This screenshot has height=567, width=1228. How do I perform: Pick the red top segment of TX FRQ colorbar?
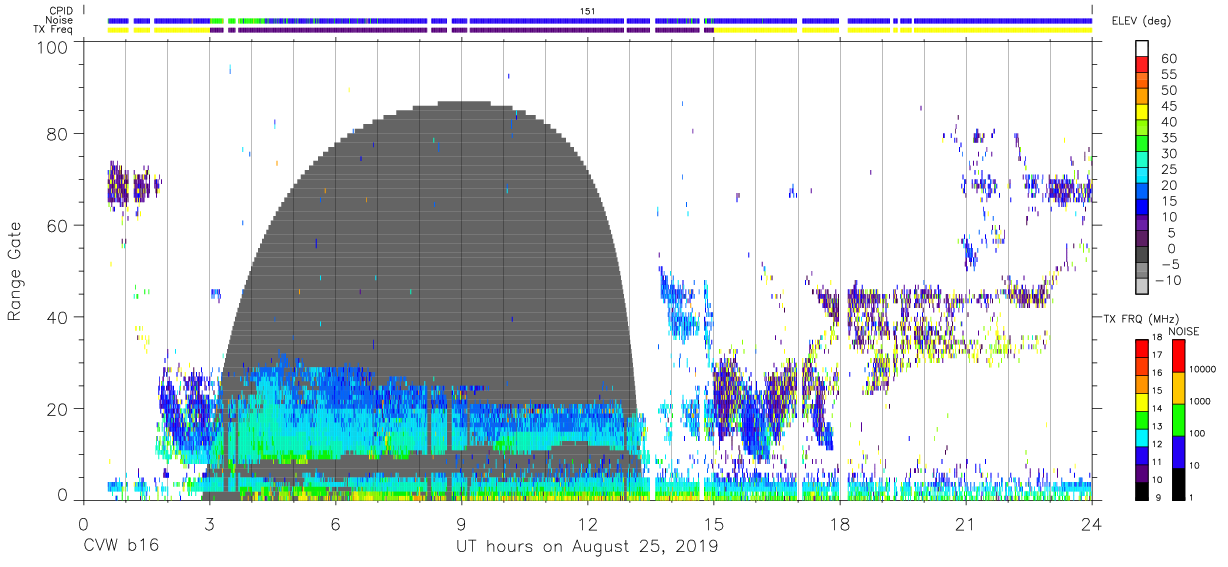[x=1141, y=348]
